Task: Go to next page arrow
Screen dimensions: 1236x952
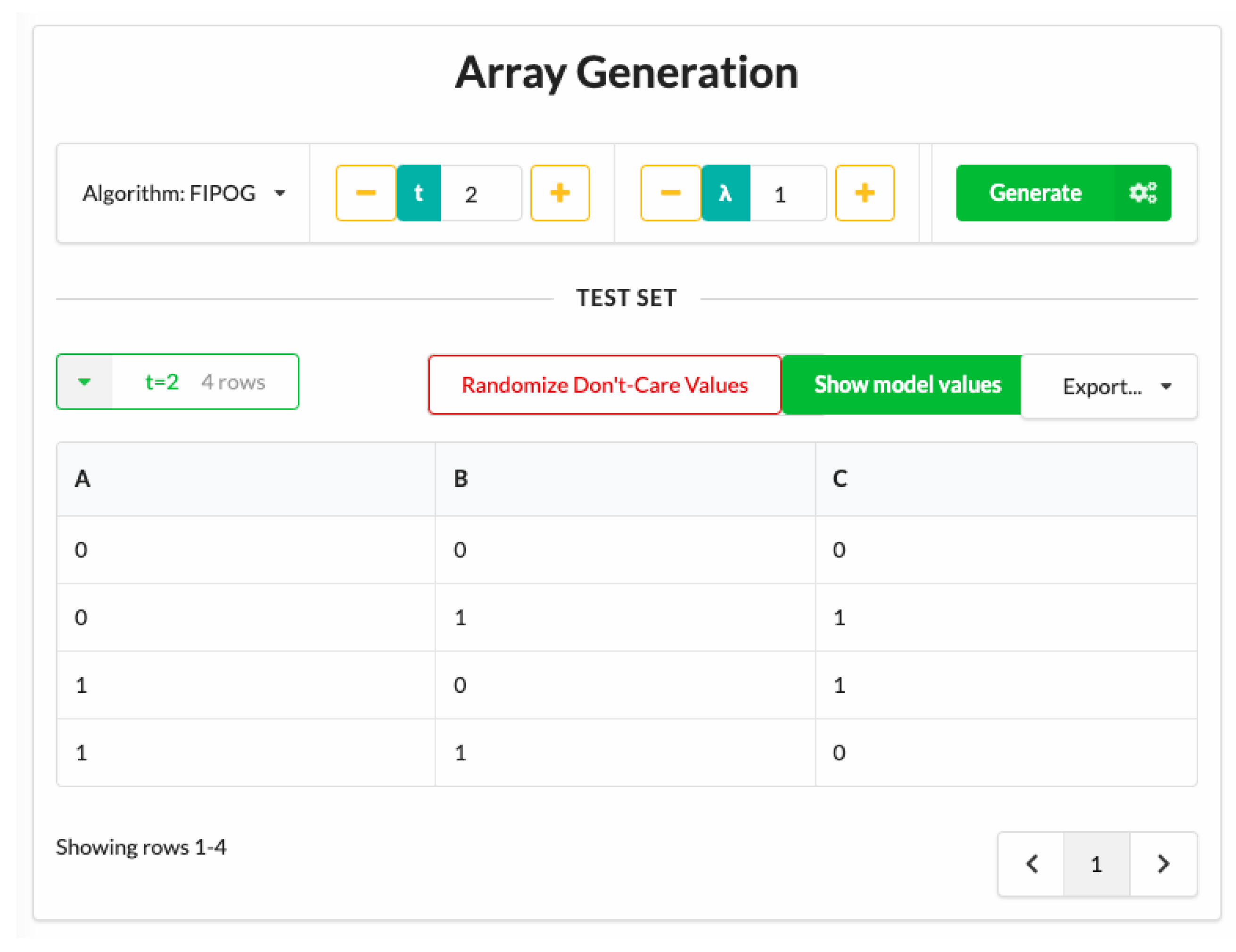Action: click(x=1163, y=864)
